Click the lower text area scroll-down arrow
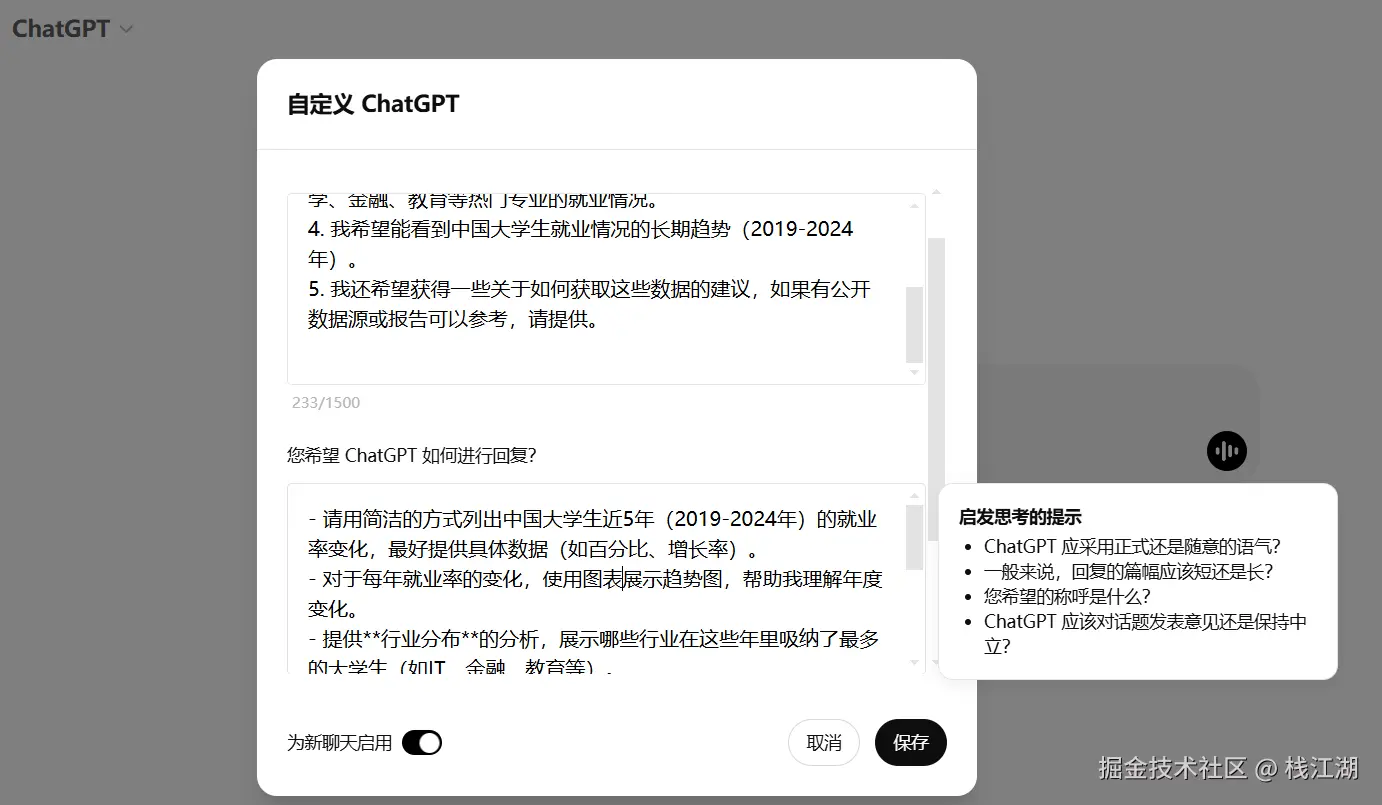The height and width of the screenshot is (805, 1382). tap(914, 662)
